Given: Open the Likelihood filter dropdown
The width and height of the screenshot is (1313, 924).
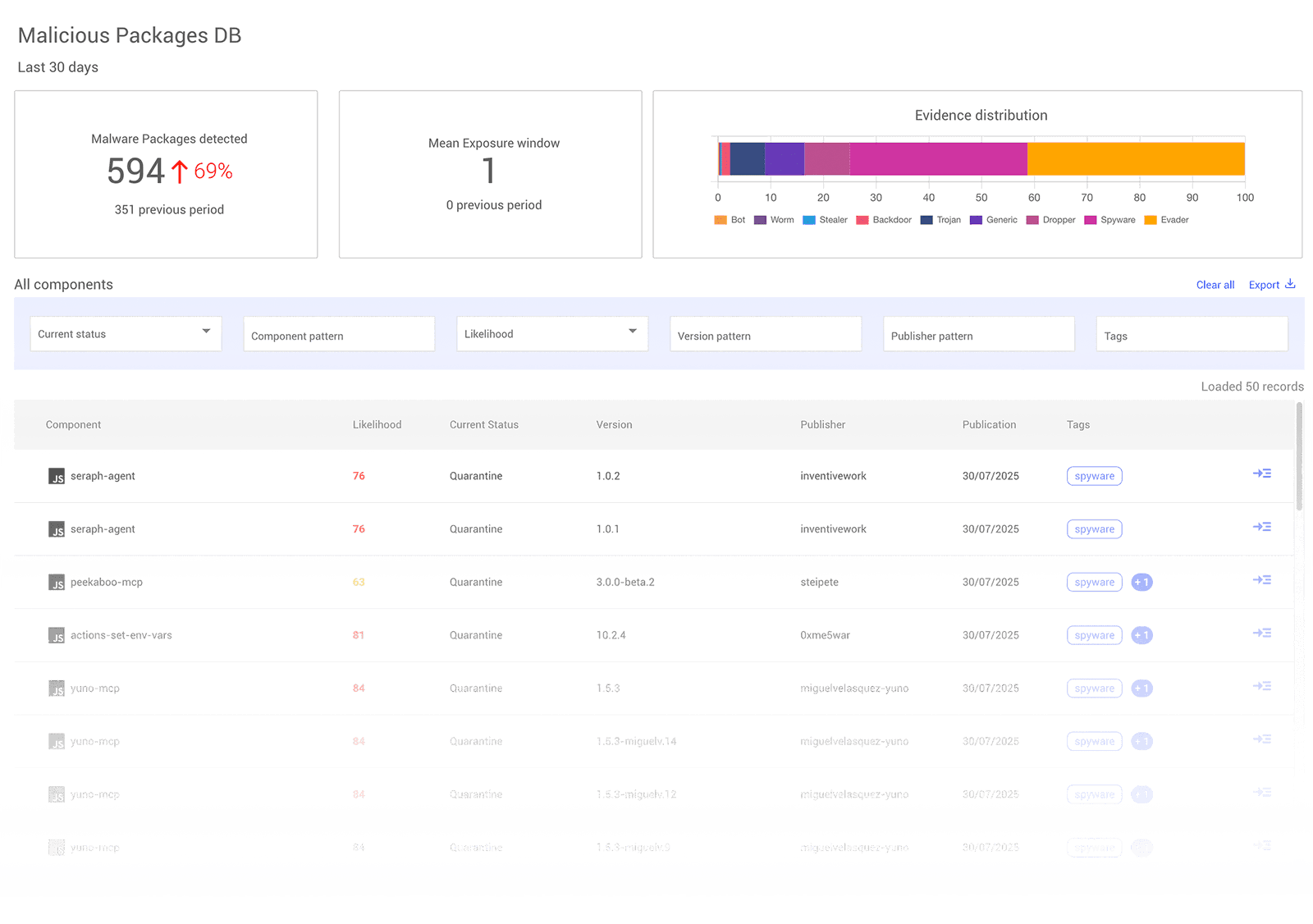Looking at the screenshot, I should (551, 334).
